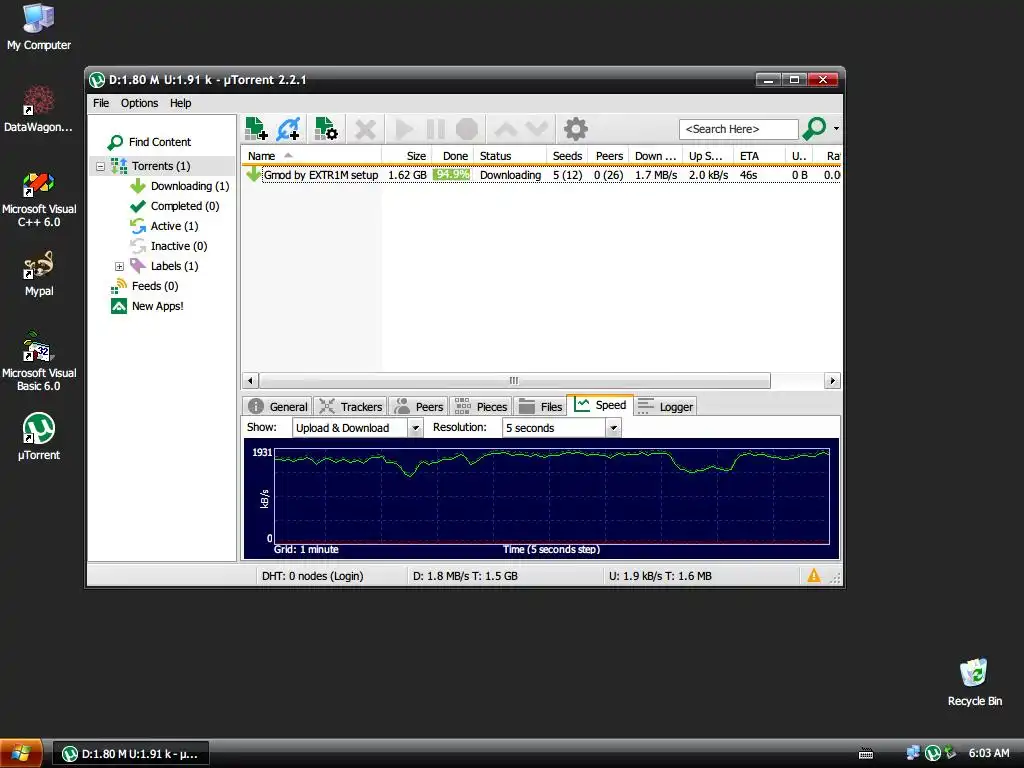Open the File menu
Viewport: 1024px width, 768px height.
[101, 103]
